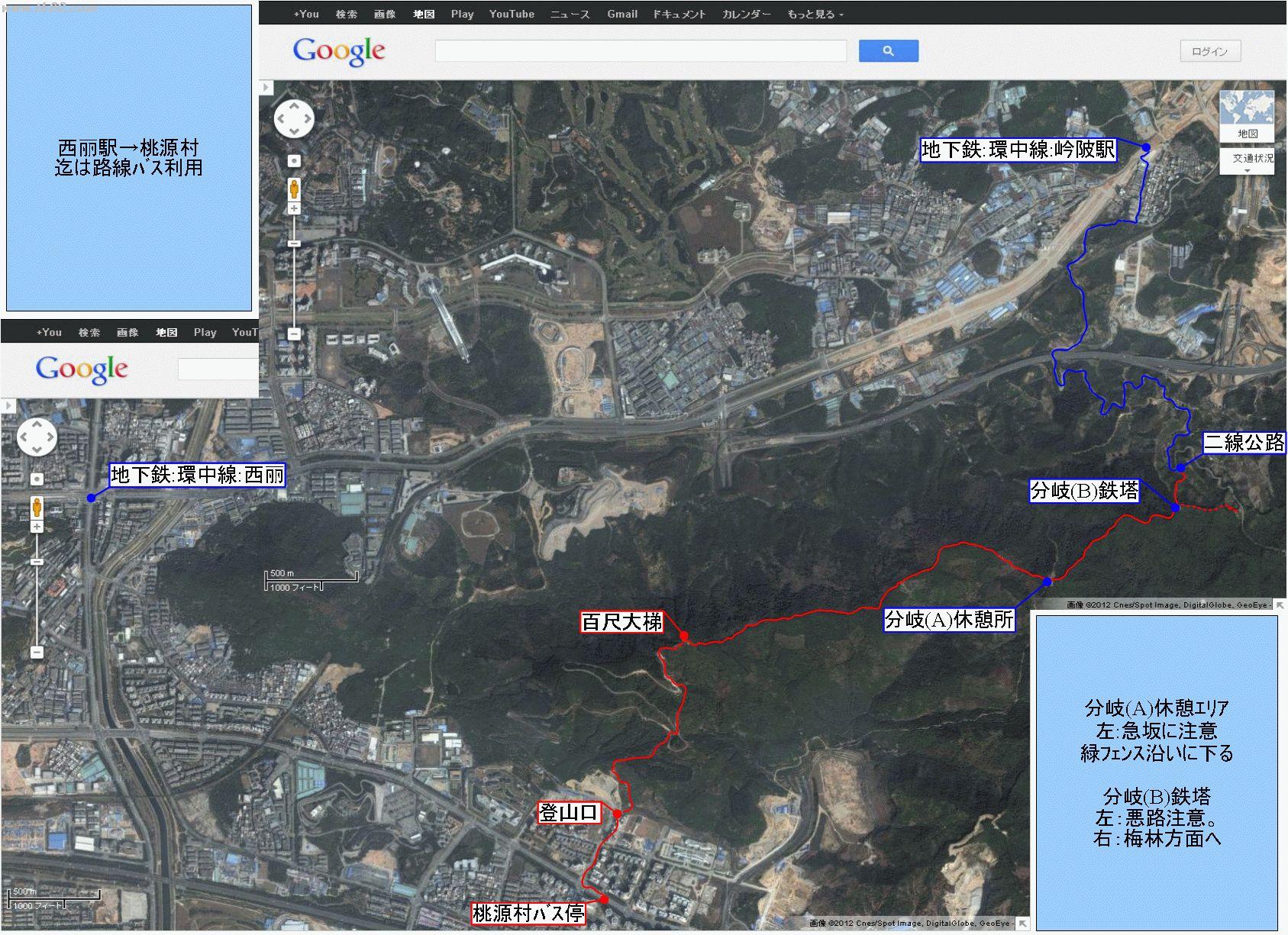Open the 交通状況 layers dropdown
Viewport: 1288px width, 935px height.
[x=1246, y=163]
